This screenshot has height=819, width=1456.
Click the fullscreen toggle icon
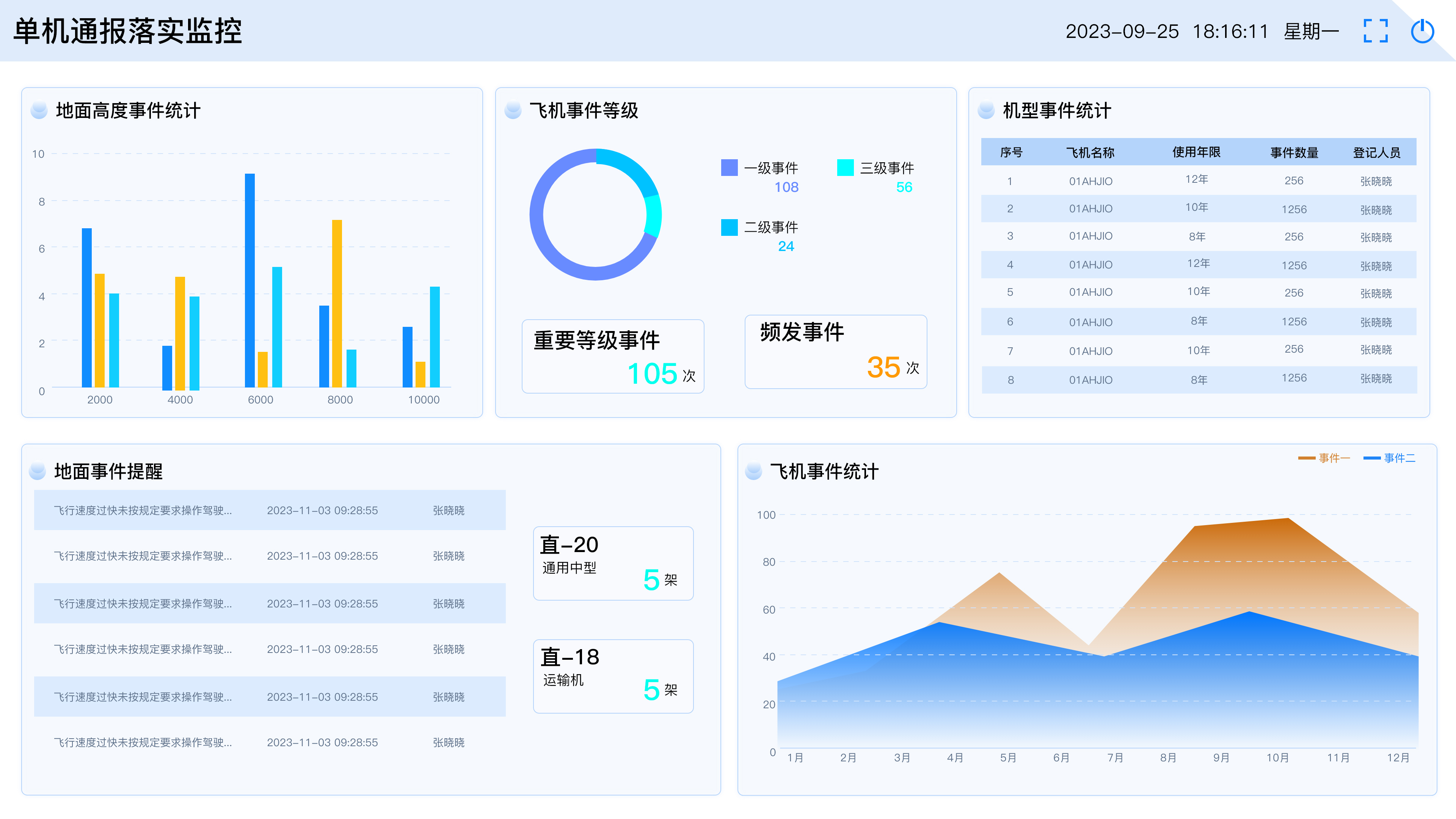pos(1375,31)
